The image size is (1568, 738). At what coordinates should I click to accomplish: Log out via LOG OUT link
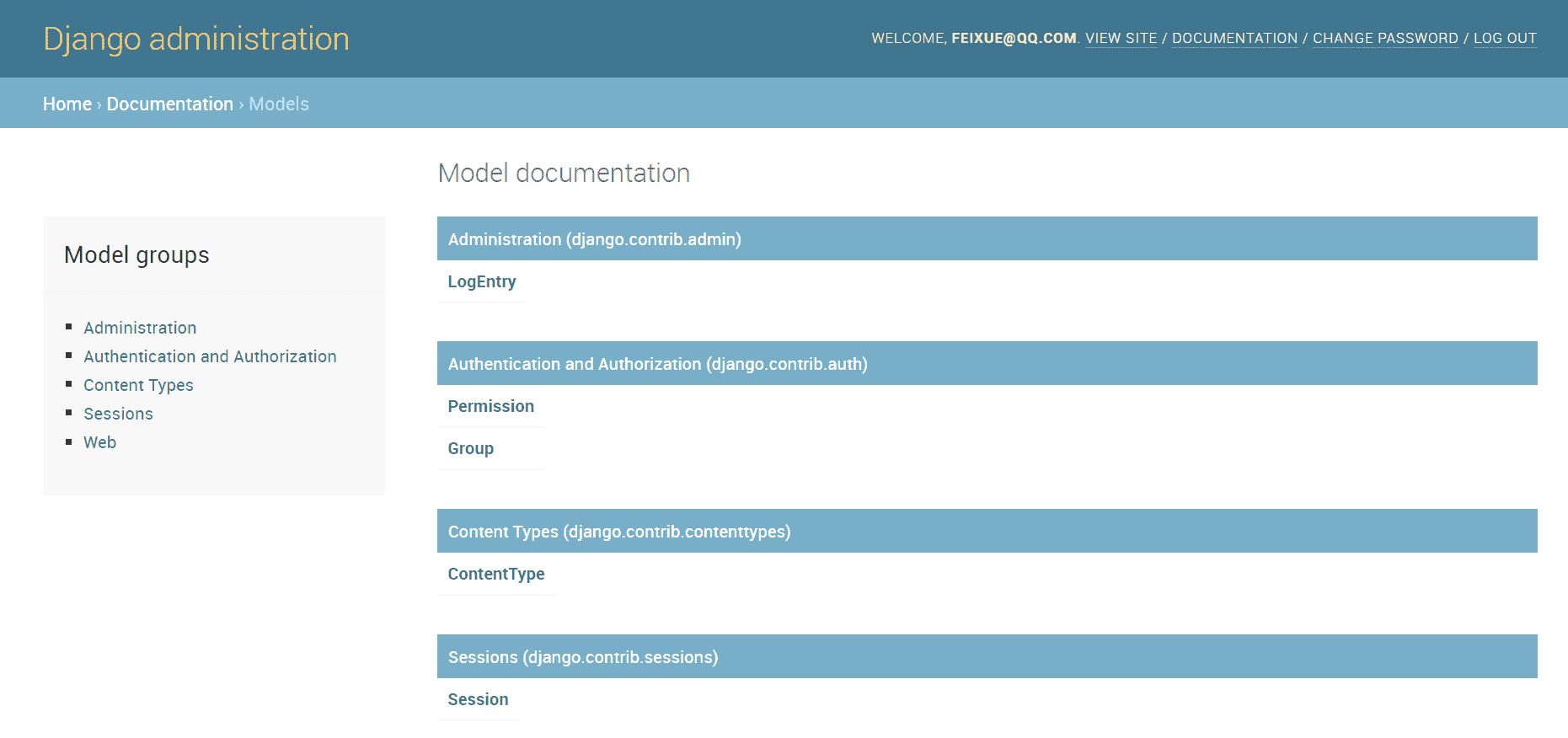point(1505,39)
